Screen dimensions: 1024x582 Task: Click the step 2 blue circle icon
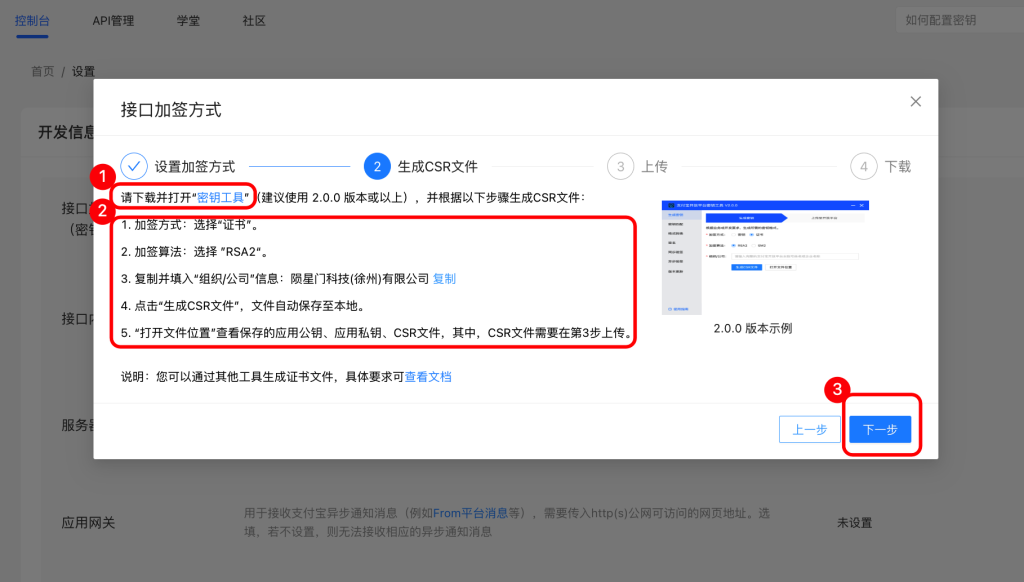[x=377, y=166]
